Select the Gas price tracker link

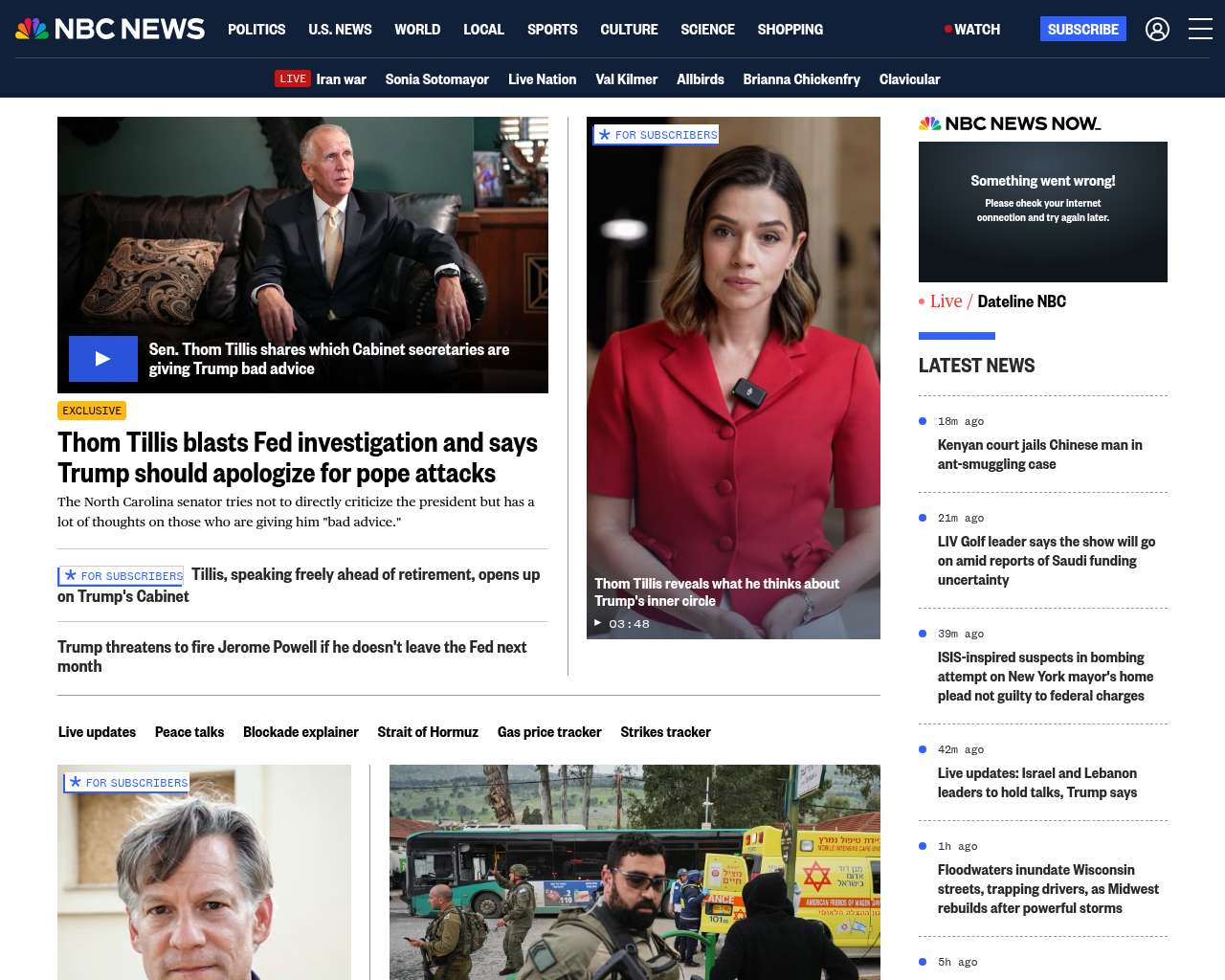click(549, 732)
